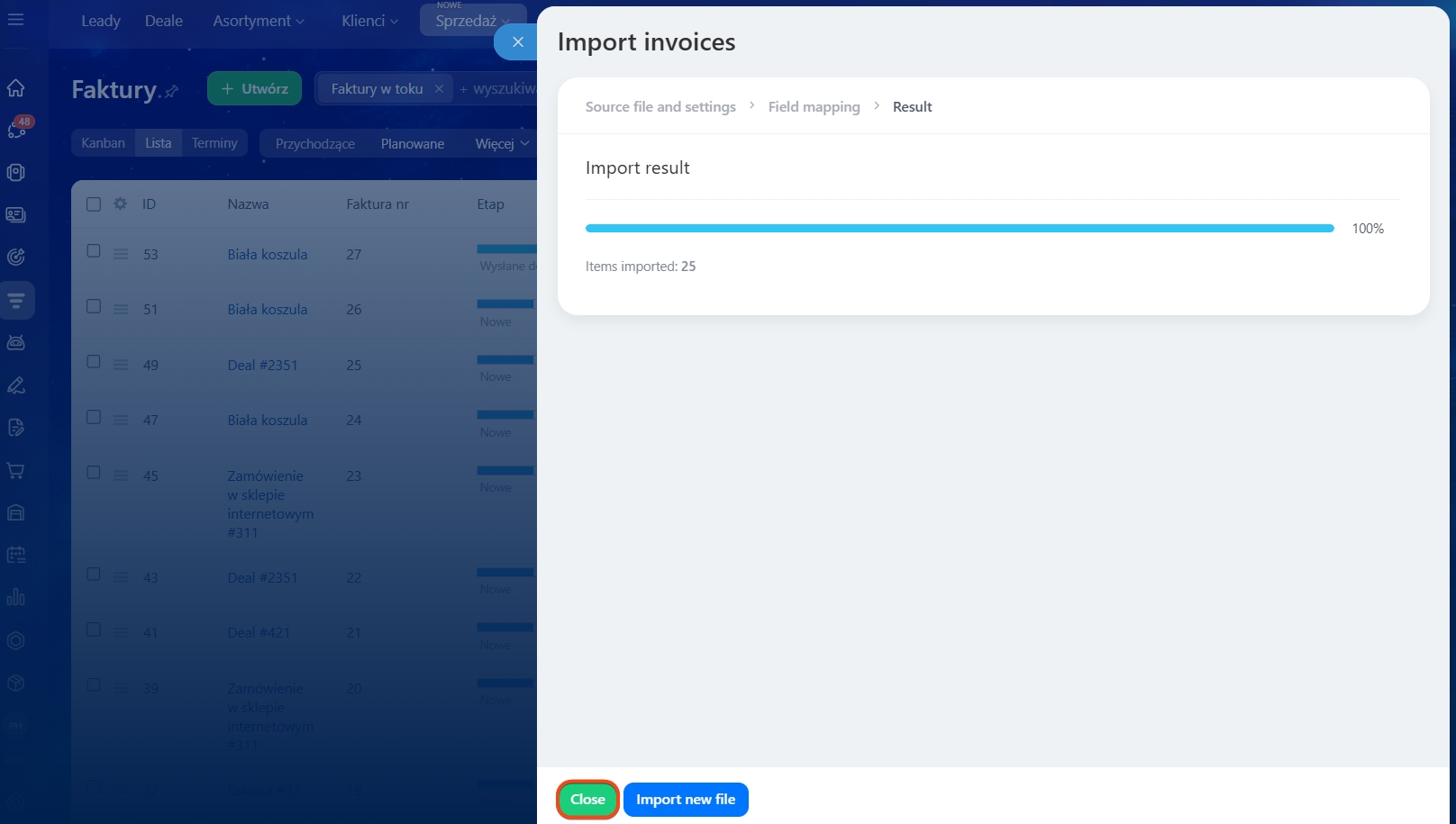The height and width of the screenshot is (824, 1456).
Task: Click the pin icon beside Faktury title
Action: pyautogui.click(x=171, y=92)
